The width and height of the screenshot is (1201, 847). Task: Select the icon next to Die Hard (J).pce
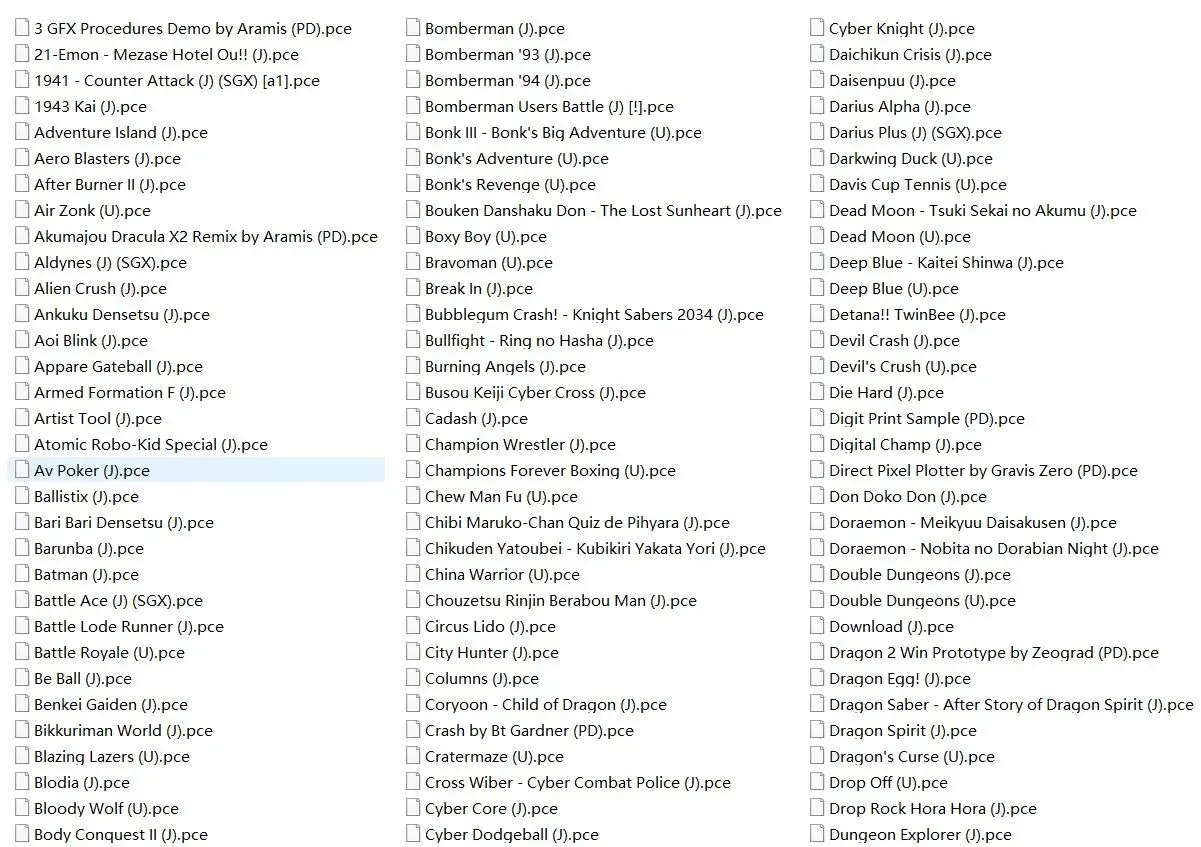tap(817, 392)
